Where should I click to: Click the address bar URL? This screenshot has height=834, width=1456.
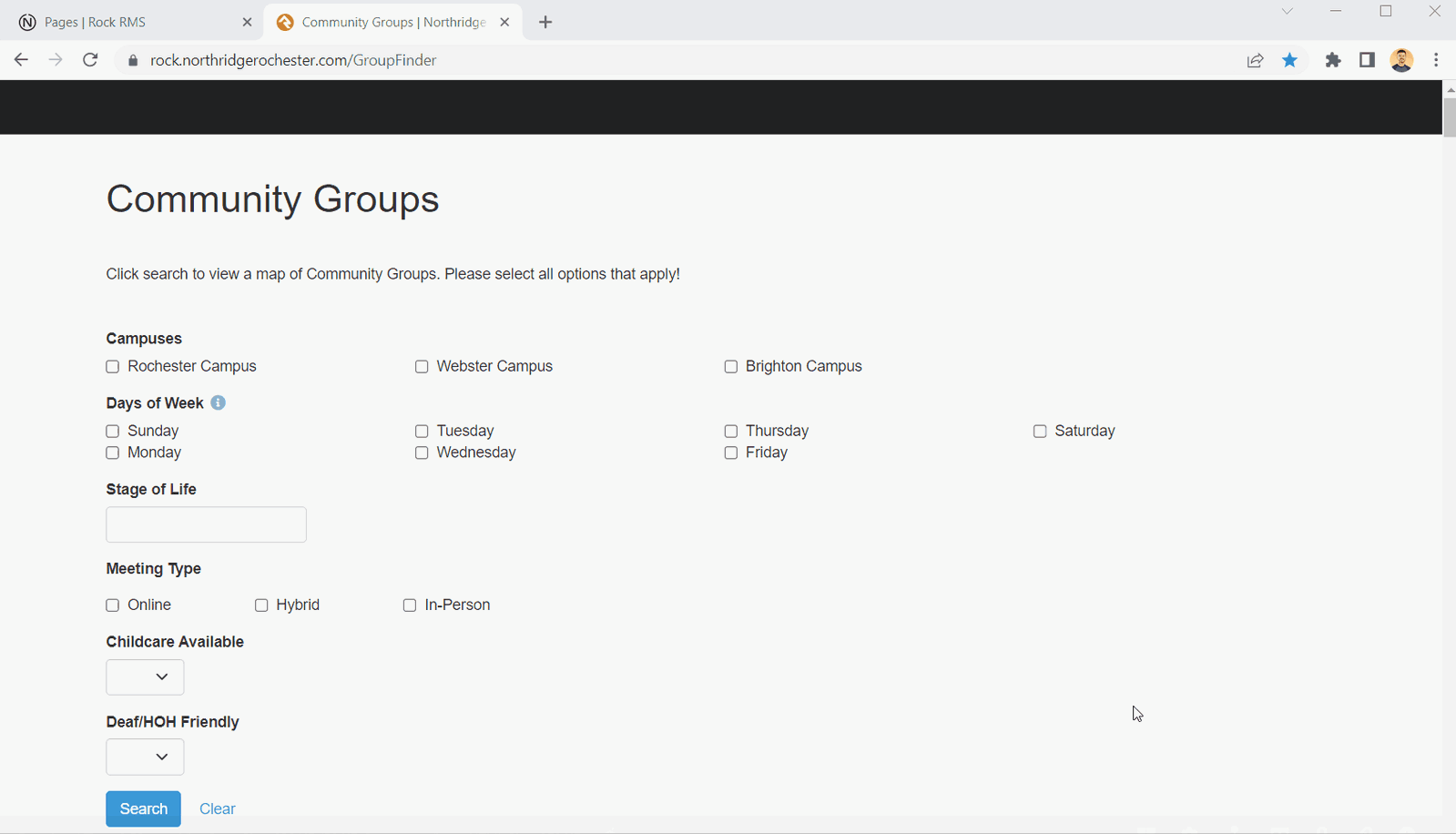coord(293,60)
